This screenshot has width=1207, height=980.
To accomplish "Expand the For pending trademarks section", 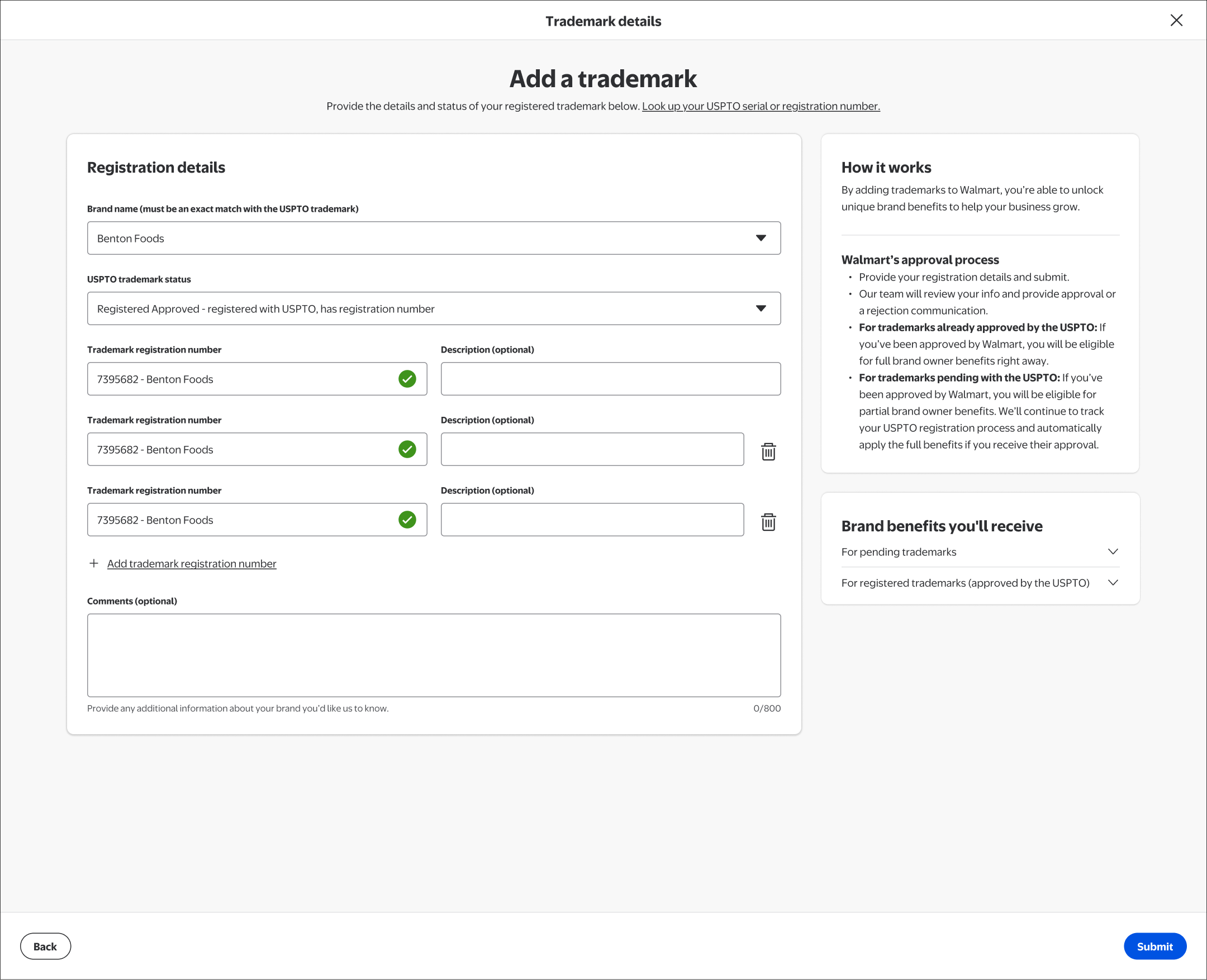I will click(x=980, y=551).
